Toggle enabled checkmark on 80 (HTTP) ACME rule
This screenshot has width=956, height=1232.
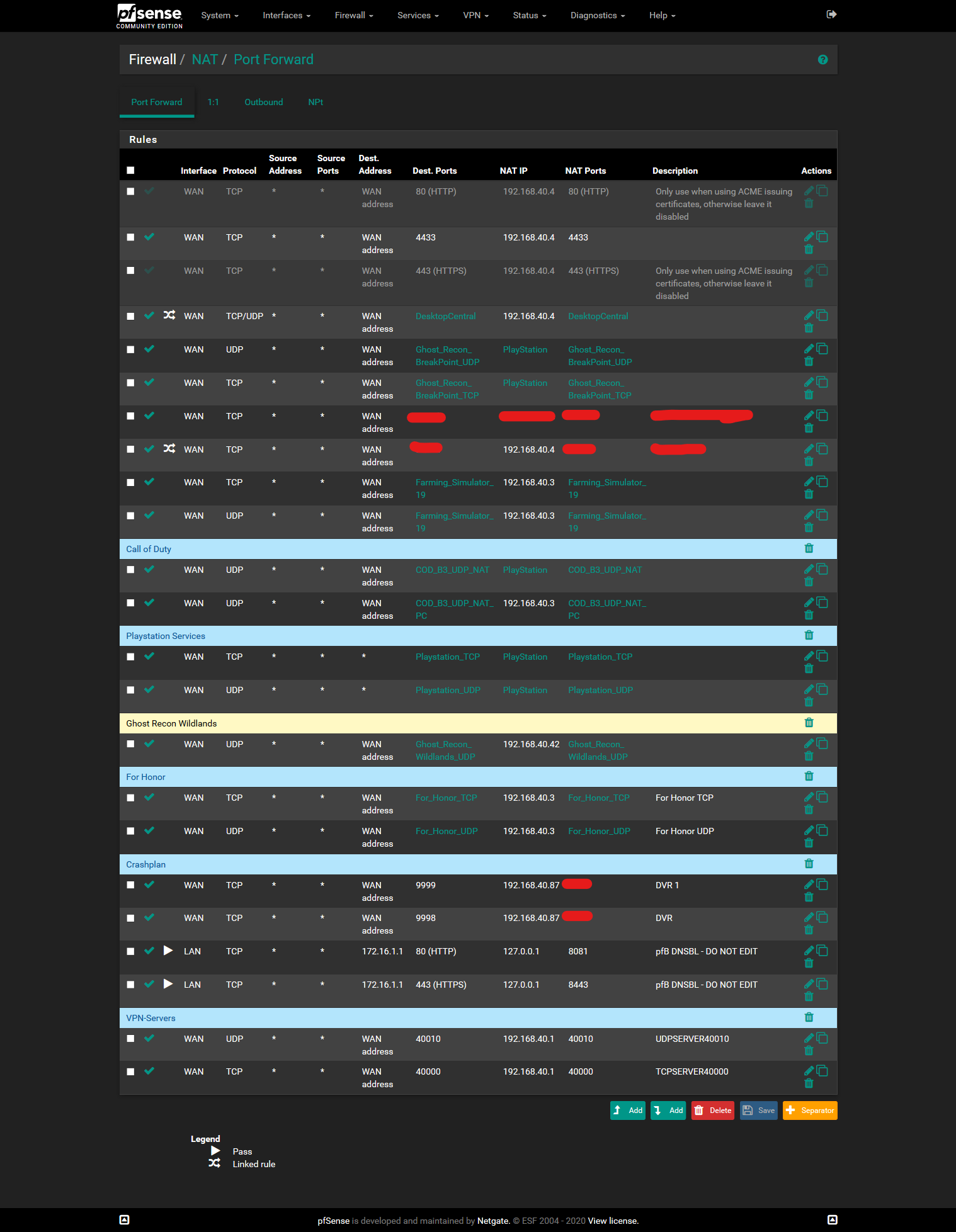coord(149,191)
